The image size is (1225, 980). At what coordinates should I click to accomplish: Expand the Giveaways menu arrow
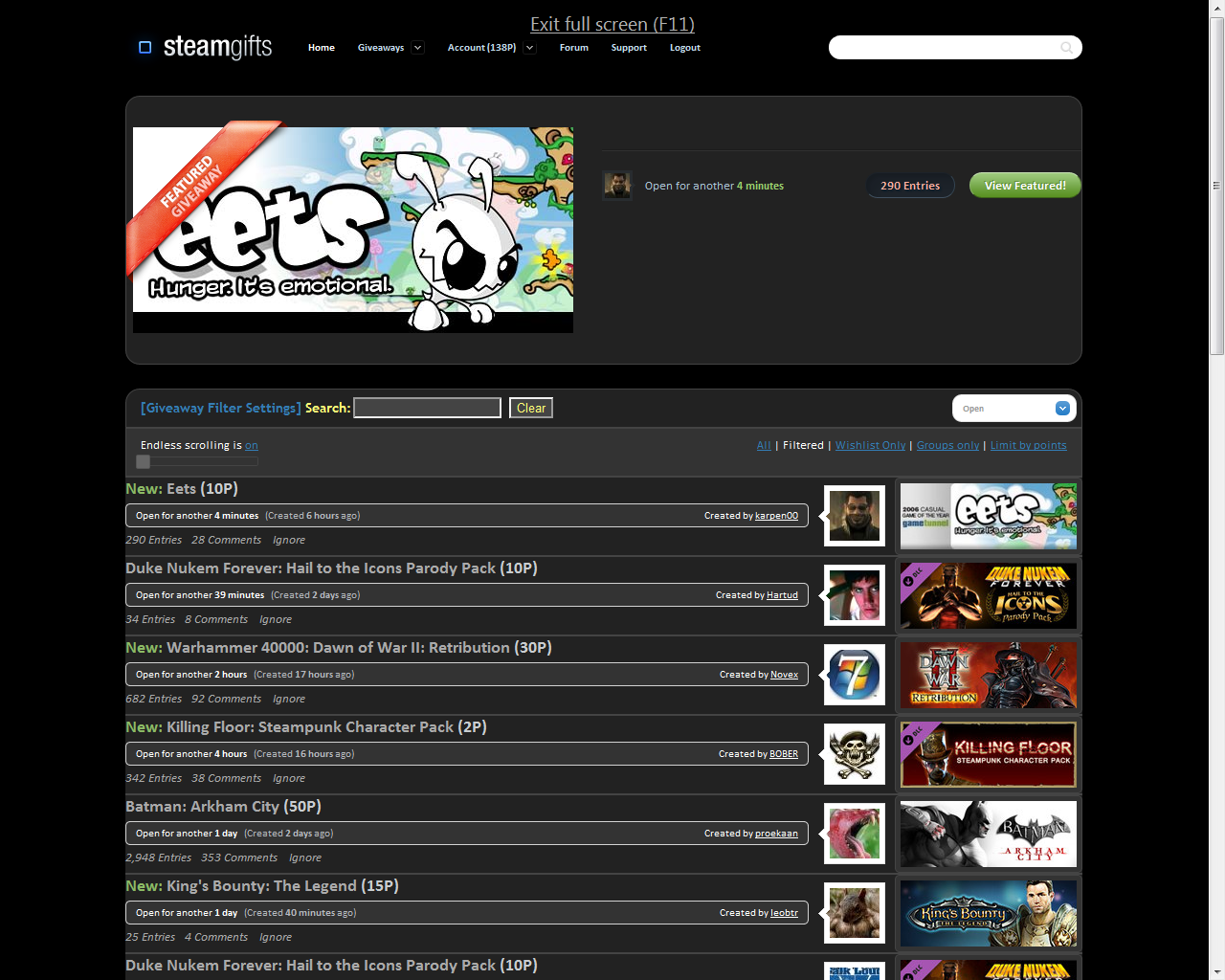coord(417,48)
